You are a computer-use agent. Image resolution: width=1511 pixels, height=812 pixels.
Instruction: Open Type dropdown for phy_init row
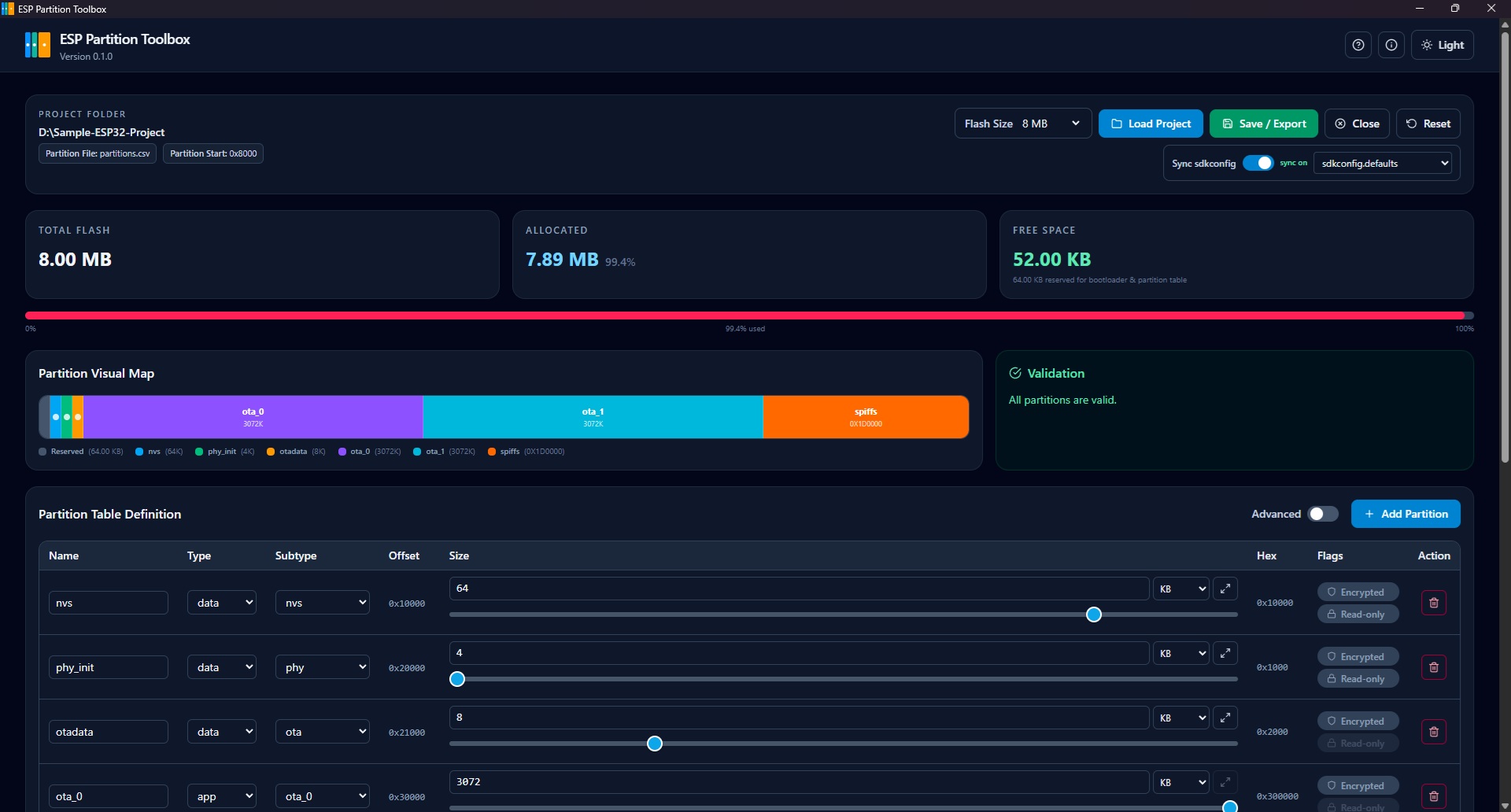point(222,667)
